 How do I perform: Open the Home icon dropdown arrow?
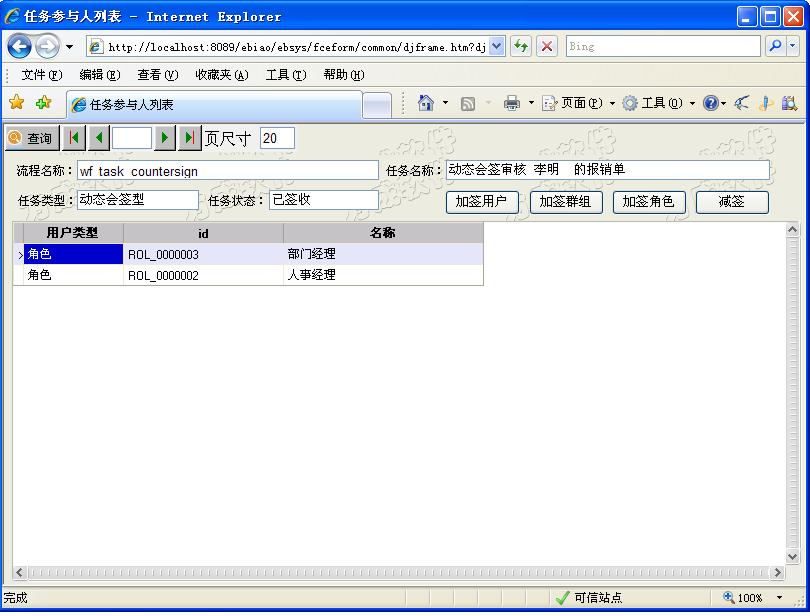tap(445, 103)
